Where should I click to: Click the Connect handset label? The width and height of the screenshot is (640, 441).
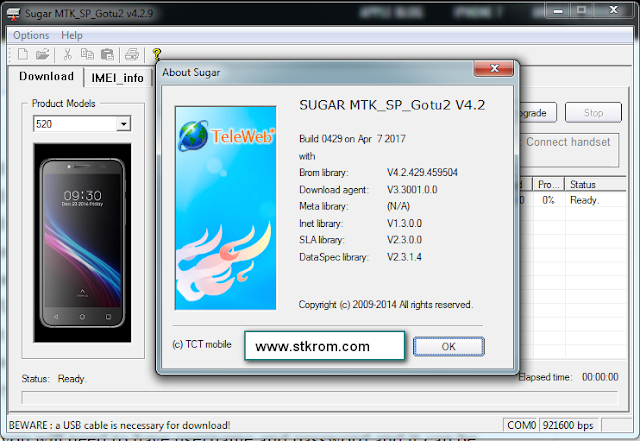[x=568, y=142]
